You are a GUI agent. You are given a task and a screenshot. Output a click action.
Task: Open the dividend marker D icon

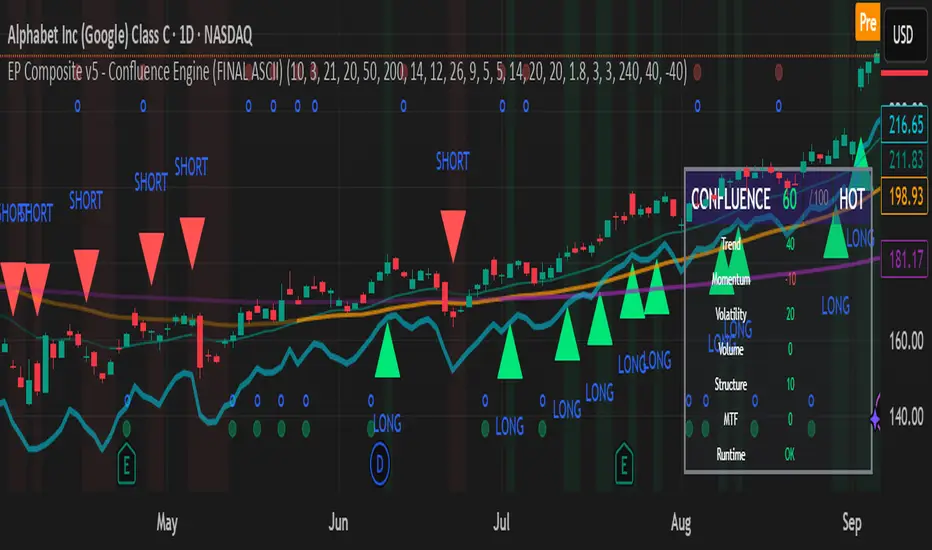click(380, 463)
